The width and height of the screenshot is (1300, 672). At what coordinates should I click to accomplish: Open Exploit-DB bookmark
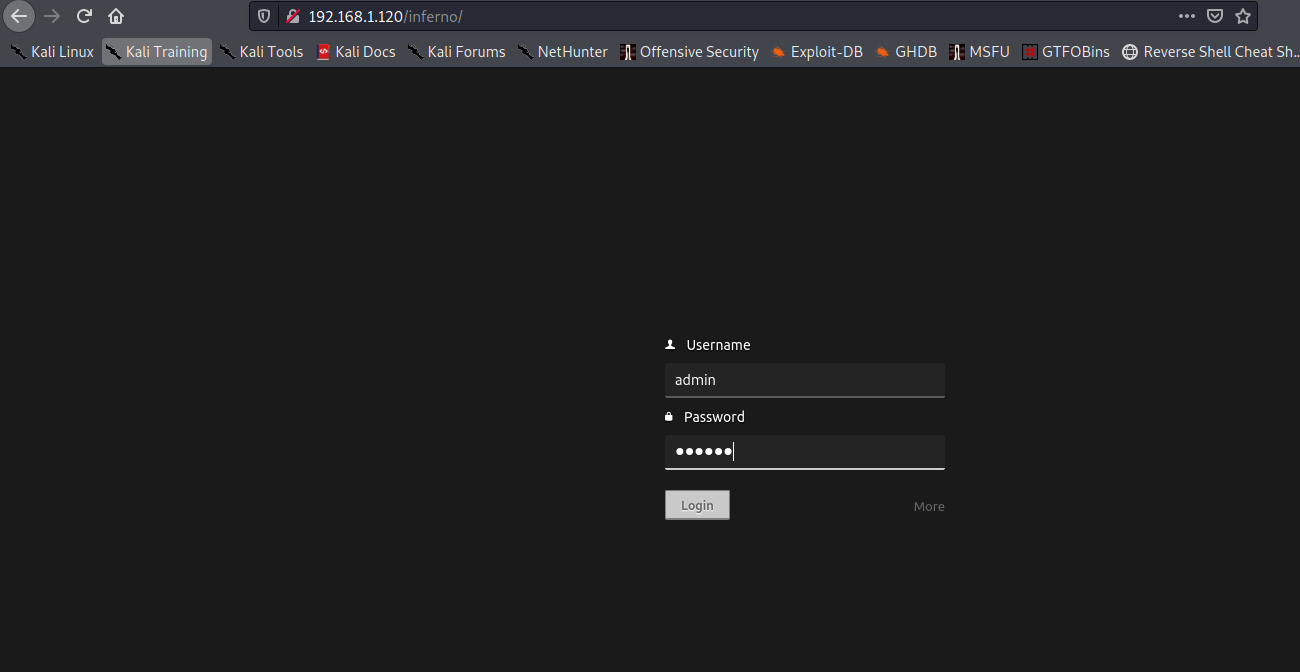tap(817, 52)
